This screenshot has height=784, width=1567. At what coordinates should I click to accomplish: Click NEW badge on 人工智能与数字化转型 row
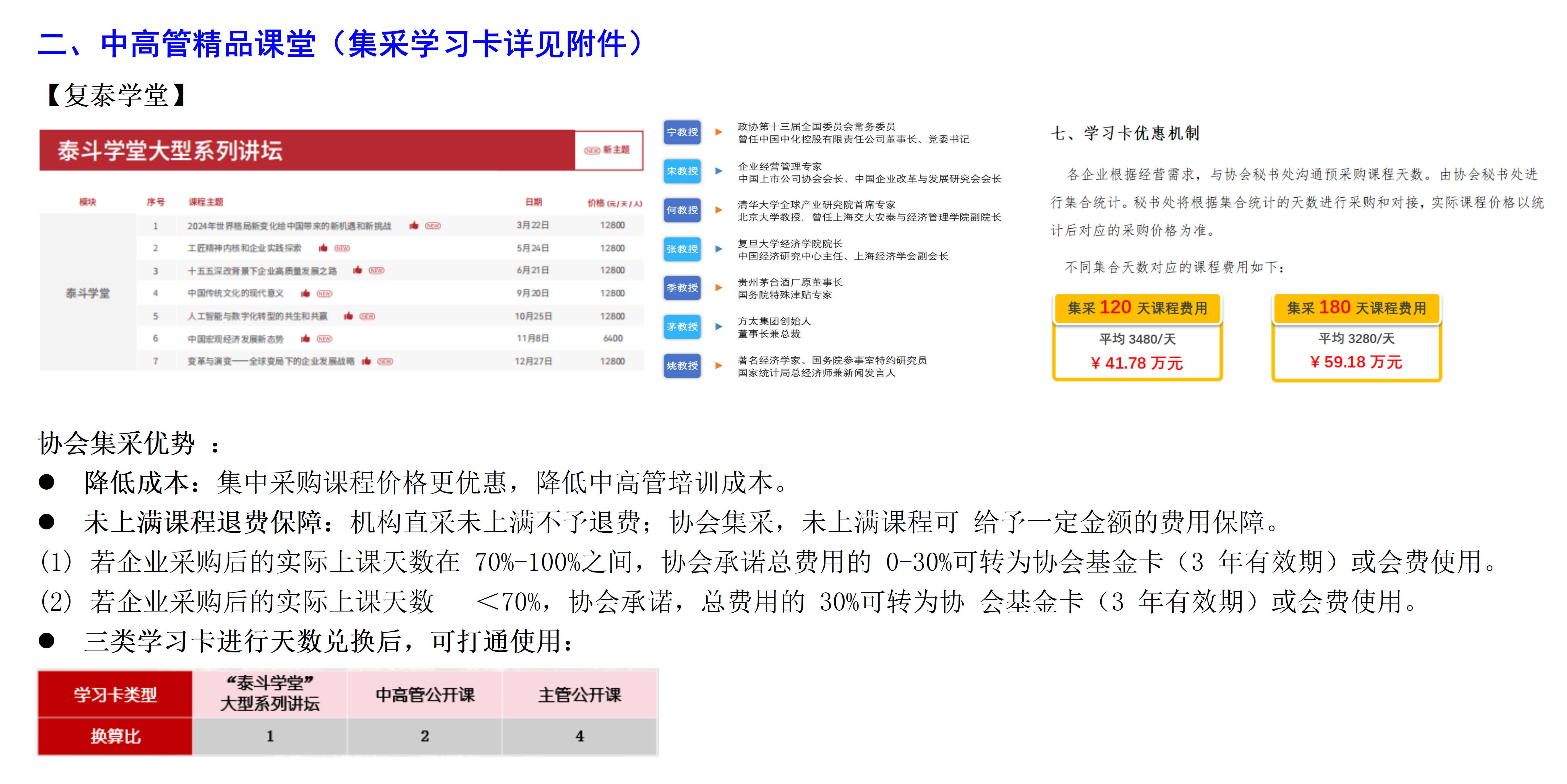(x=367, y=316)
